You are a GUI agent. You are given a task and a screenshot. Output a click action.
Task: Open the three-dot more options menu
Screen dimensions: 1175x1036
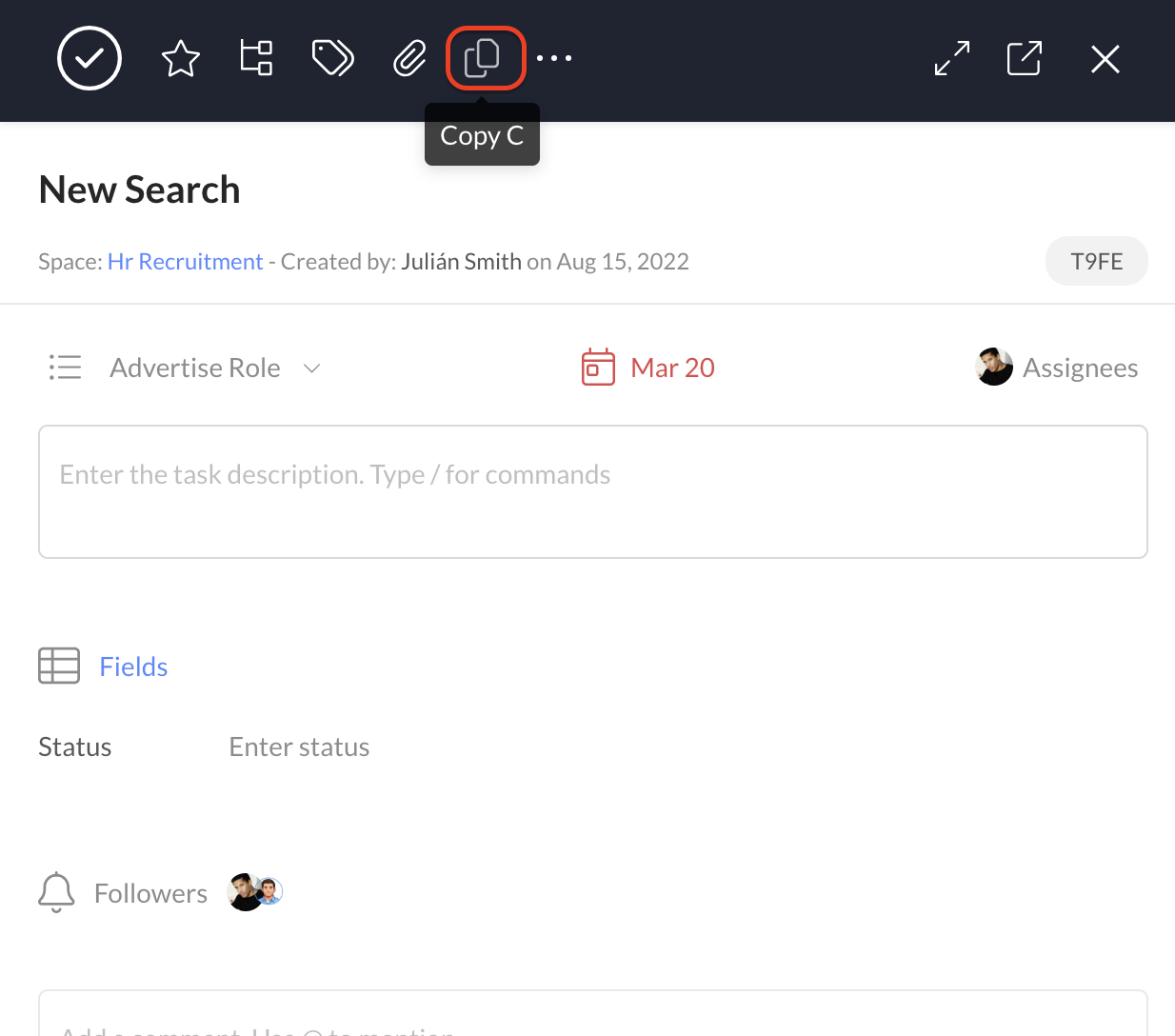click(554, 58)
